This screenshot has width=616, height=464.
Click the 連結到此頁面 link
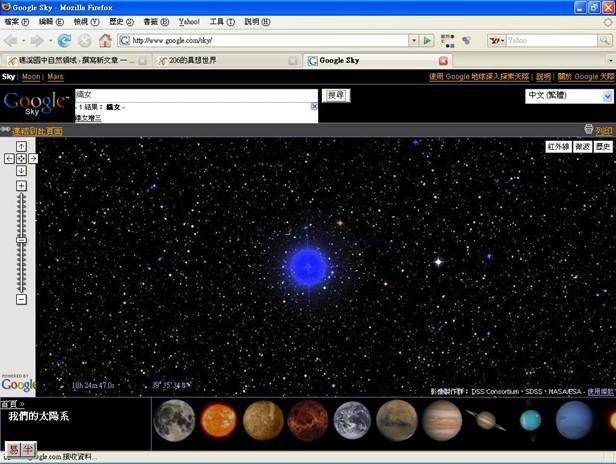37,131
